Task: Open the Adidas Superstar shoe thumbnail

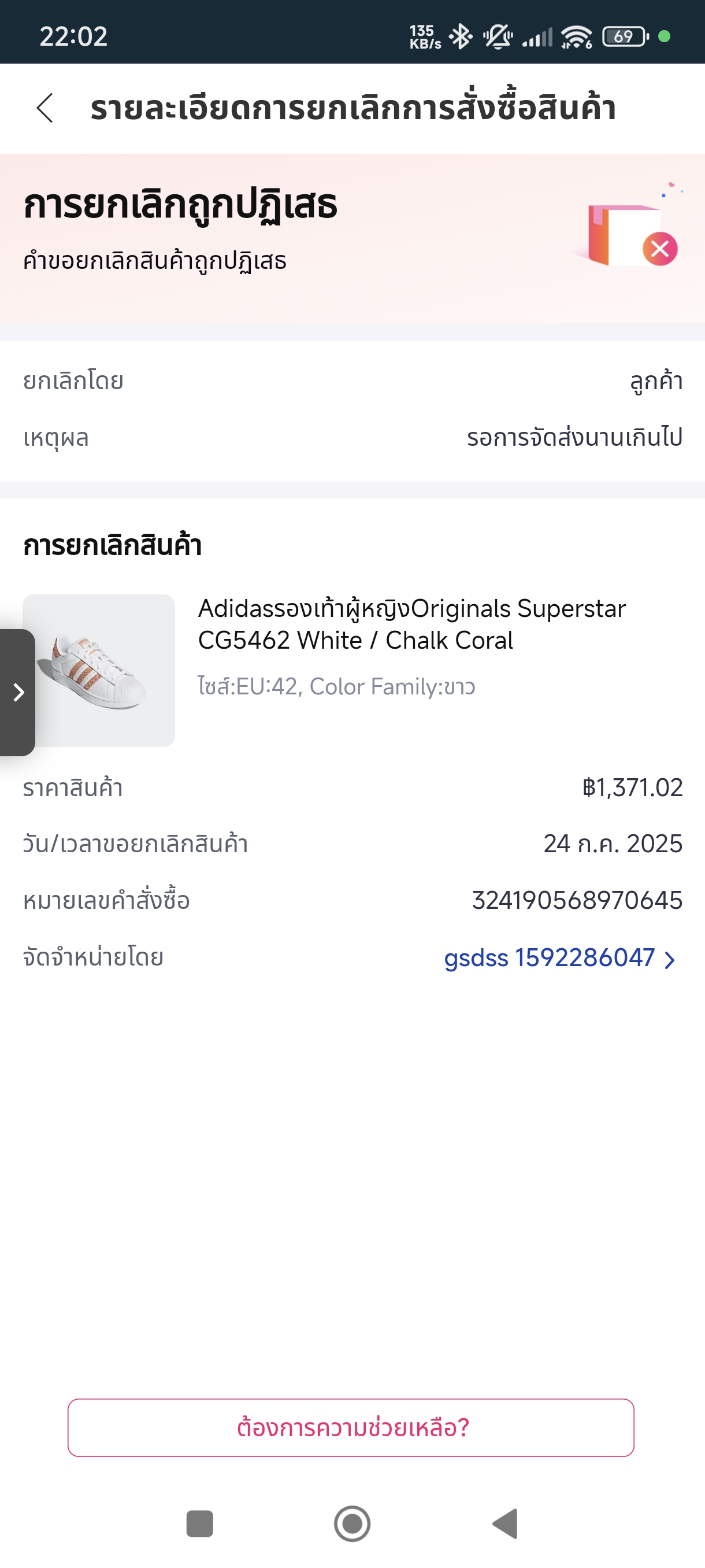Action: tap(99, 670)
